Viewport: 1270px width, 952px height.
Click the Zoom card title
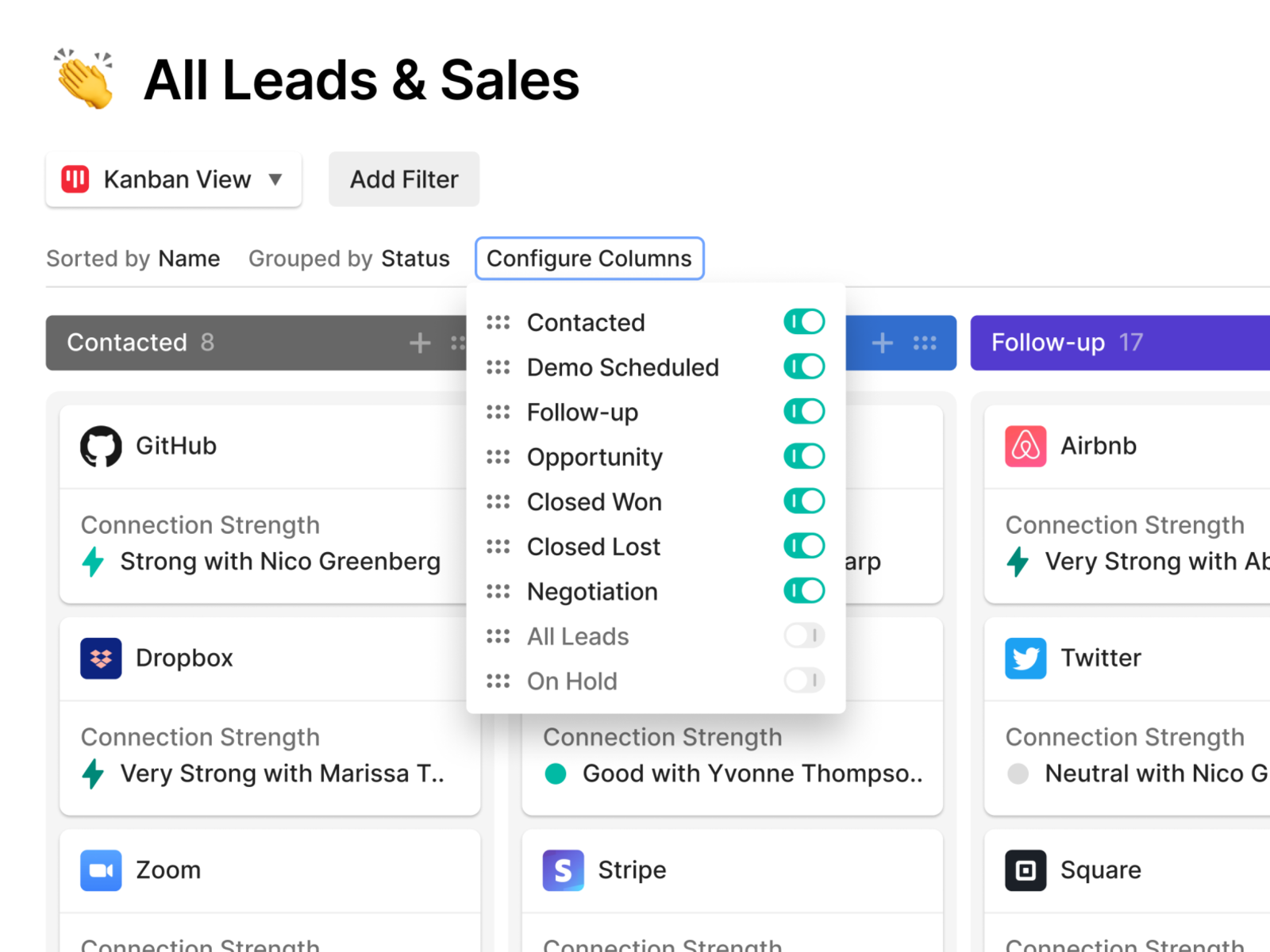[x=168, y=870]
